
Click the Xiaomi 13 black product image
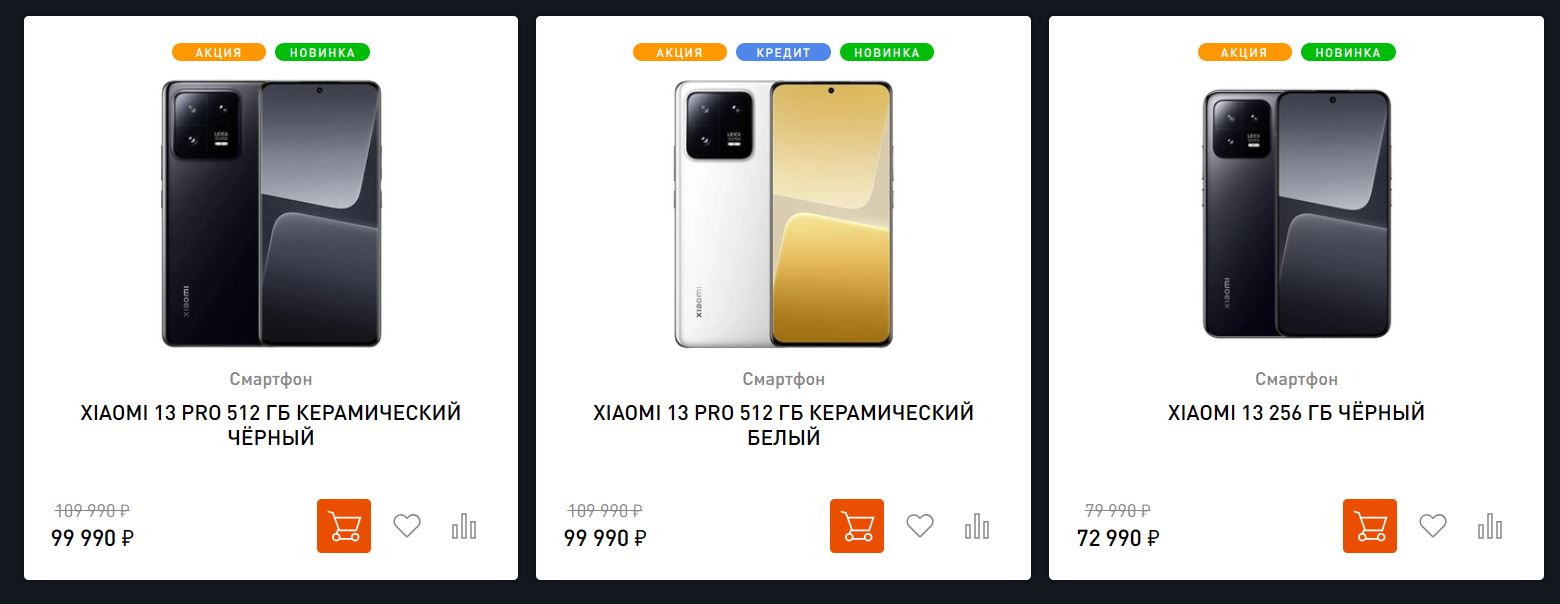(x=1296, y=214)
